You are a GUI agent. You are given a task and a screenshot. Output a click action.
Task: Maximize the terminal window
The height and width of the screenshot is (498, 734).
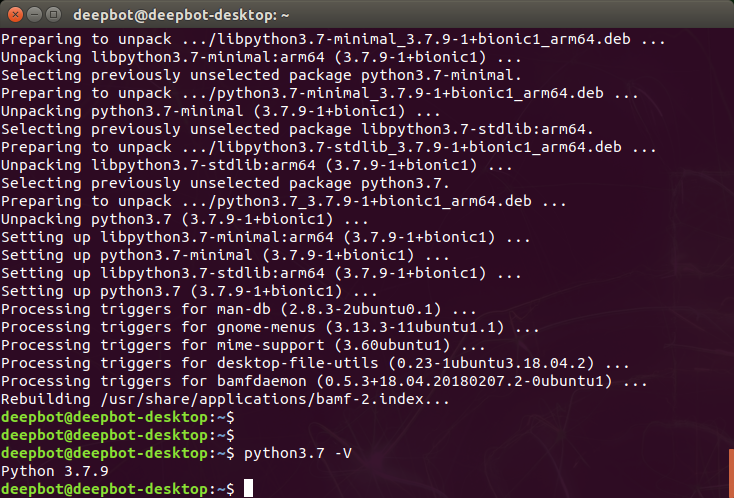(54, 15)
